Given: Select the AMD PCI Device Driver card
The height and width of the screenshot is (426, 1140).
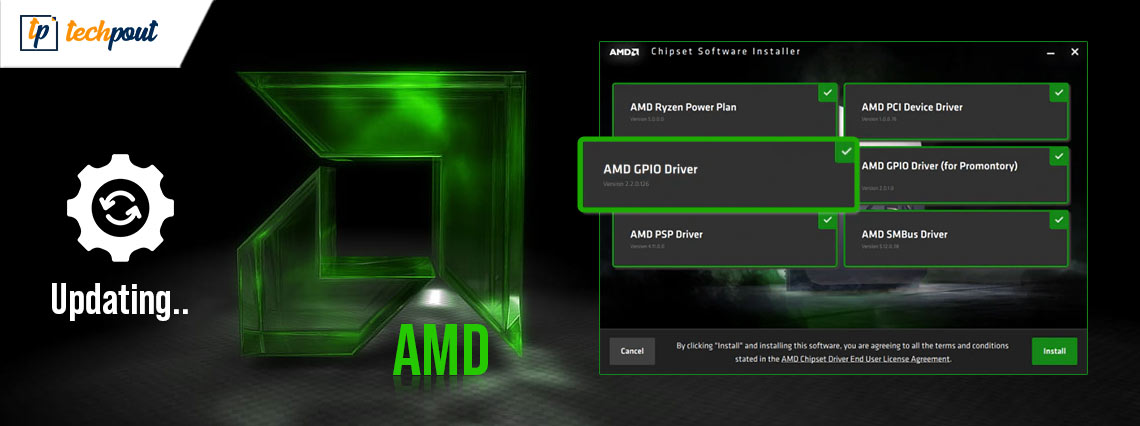Looking at the screenshot, I should click(x=956, y=111).
